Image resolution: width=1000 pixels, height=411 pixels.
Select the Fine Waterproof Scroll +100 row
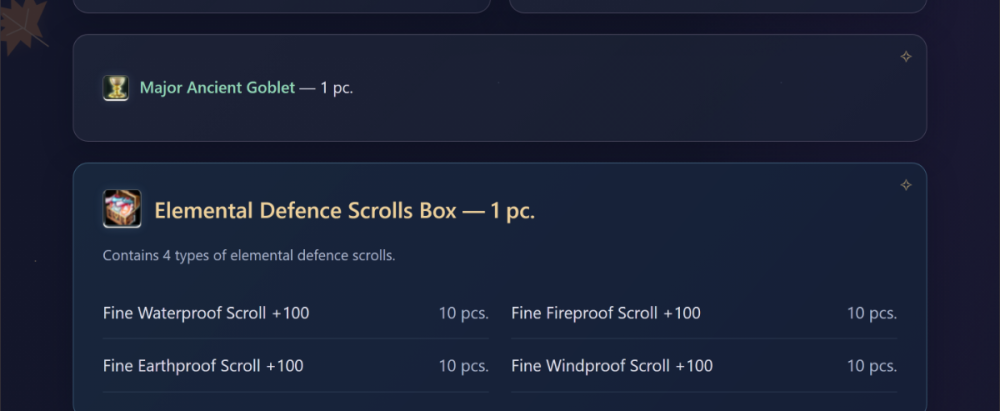coord(296,313)
